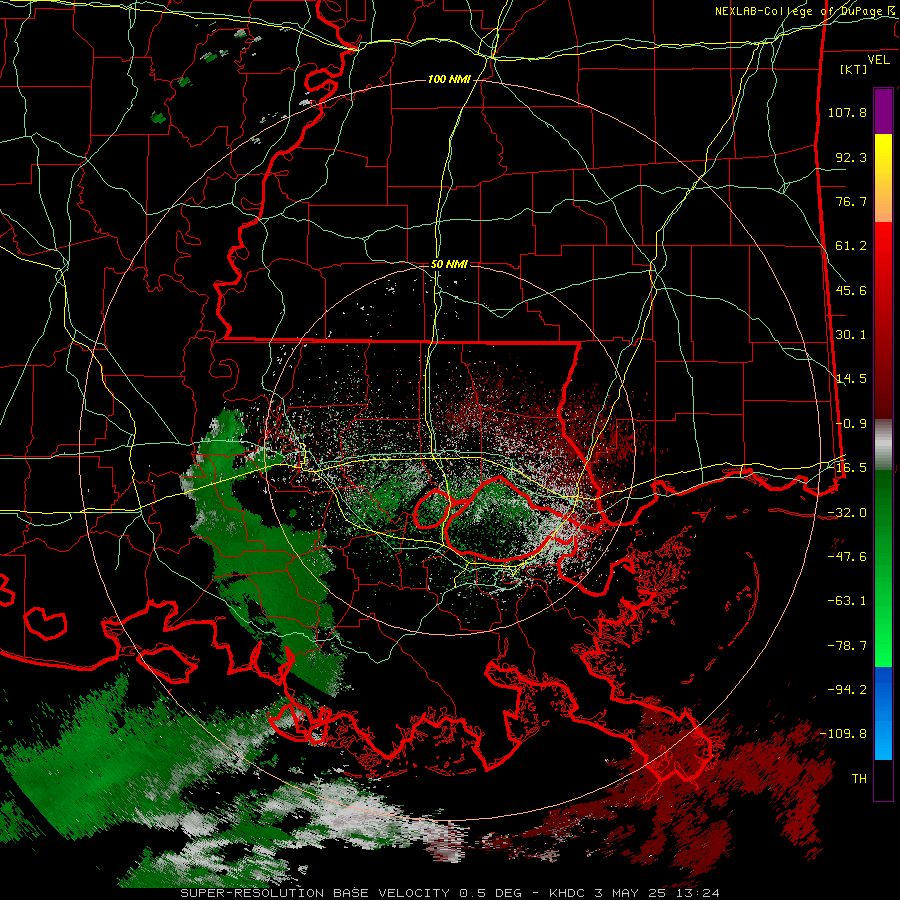Screen dimensions: 900x900
Task: Click the "VEL" legend title
Action: [x=878, y=60]
